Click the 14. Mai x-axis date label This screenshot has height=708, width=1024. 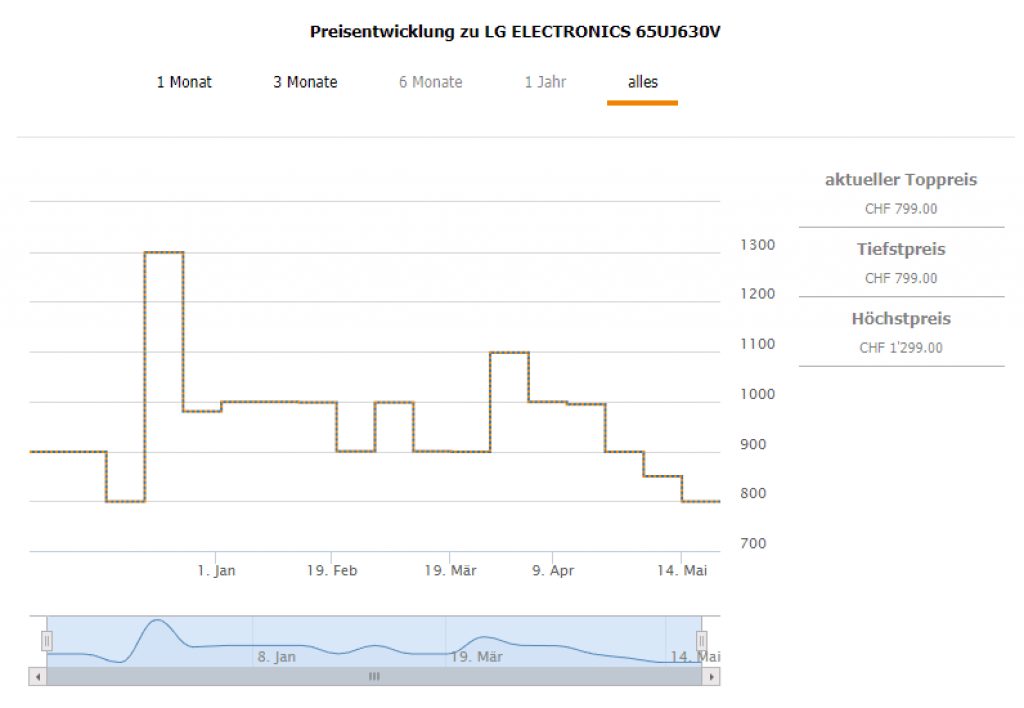click(x=682, y=571)
